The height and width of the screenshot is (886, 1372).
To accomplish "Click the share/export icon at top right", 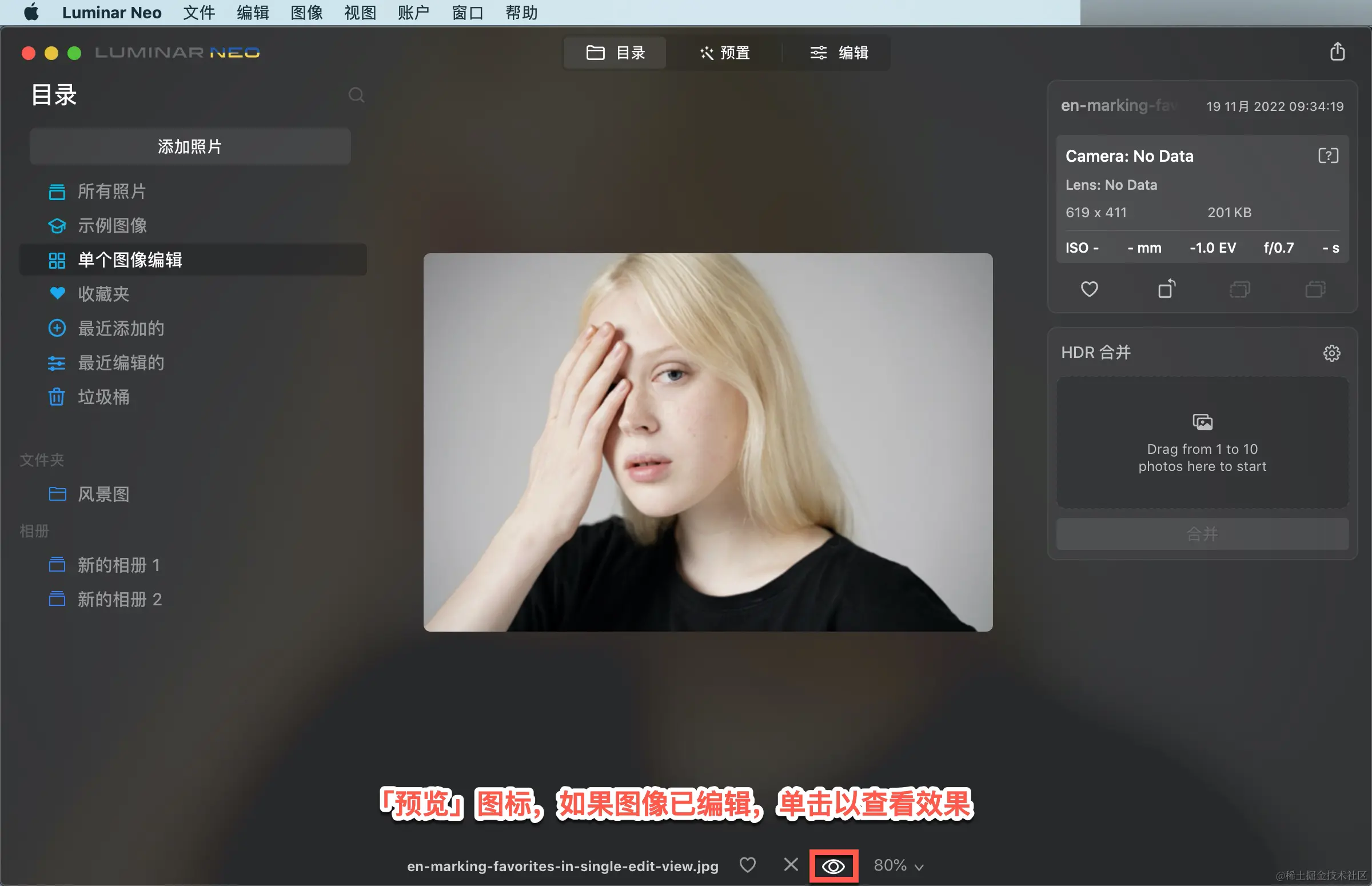I will (1337, 52).
